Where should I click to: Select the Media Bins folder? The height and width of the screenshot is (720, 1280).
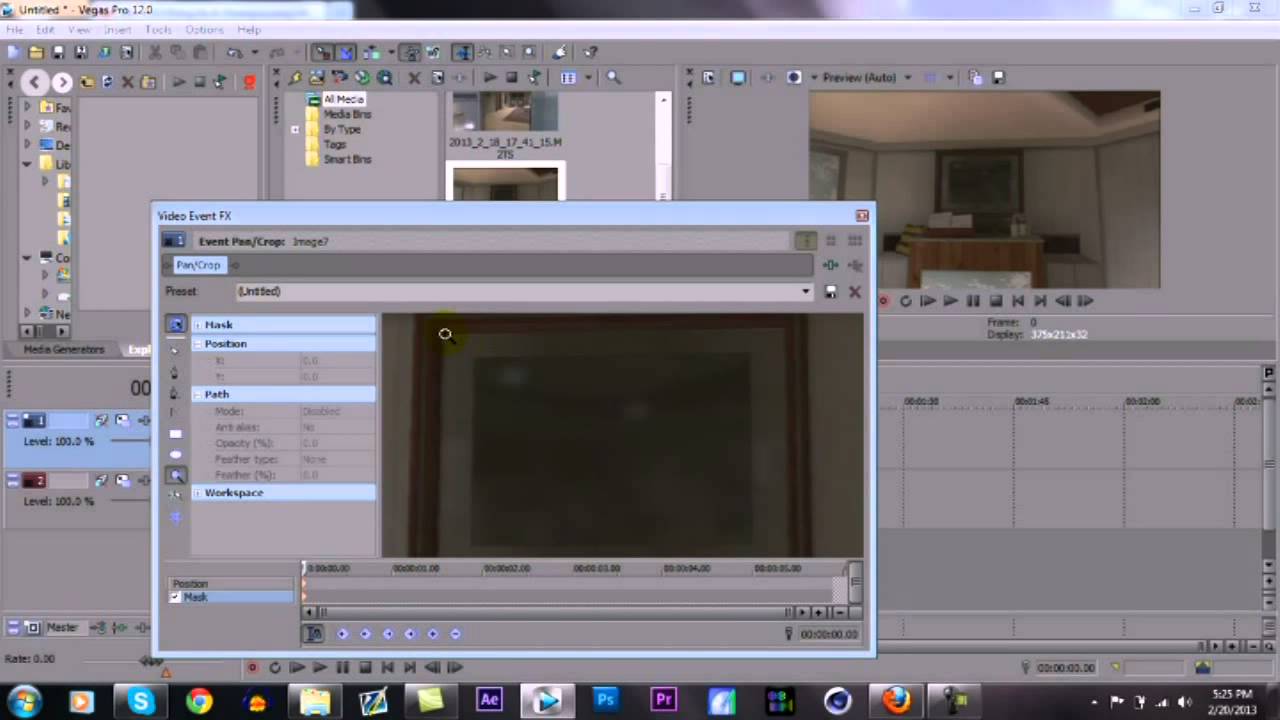pos(347,114)
